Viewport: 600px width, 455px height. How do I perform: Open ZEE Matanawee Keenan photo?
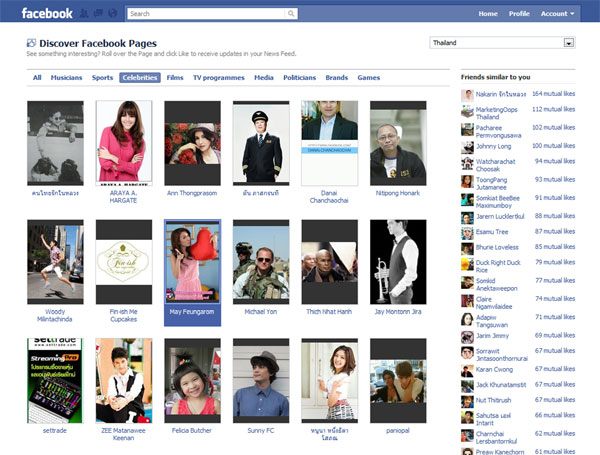pos(124,381)
